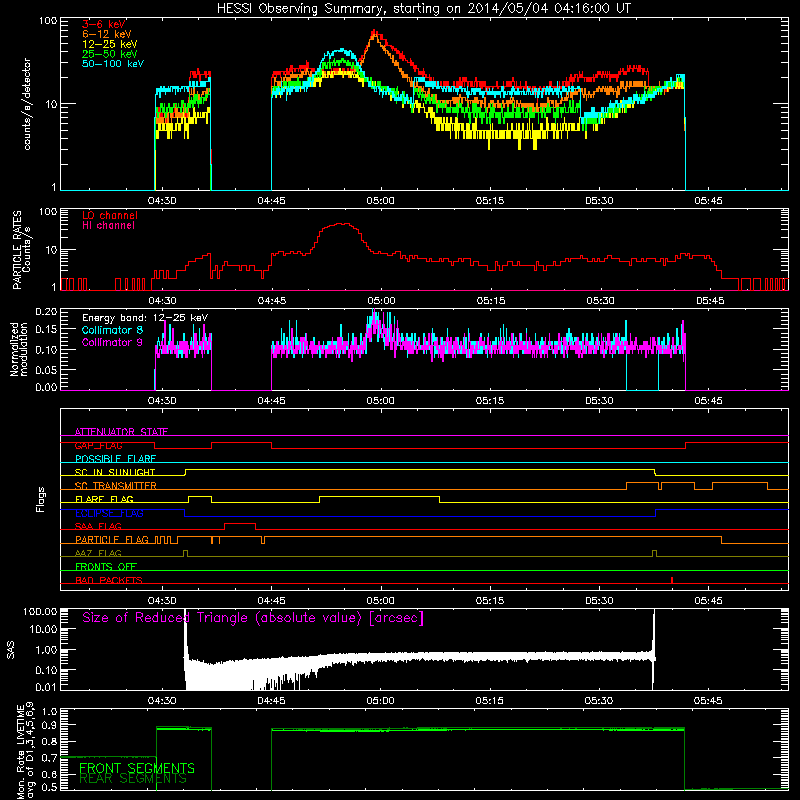Click the 0.9 value on the livetime axis
800x800 pixels.
coord(49,725)
